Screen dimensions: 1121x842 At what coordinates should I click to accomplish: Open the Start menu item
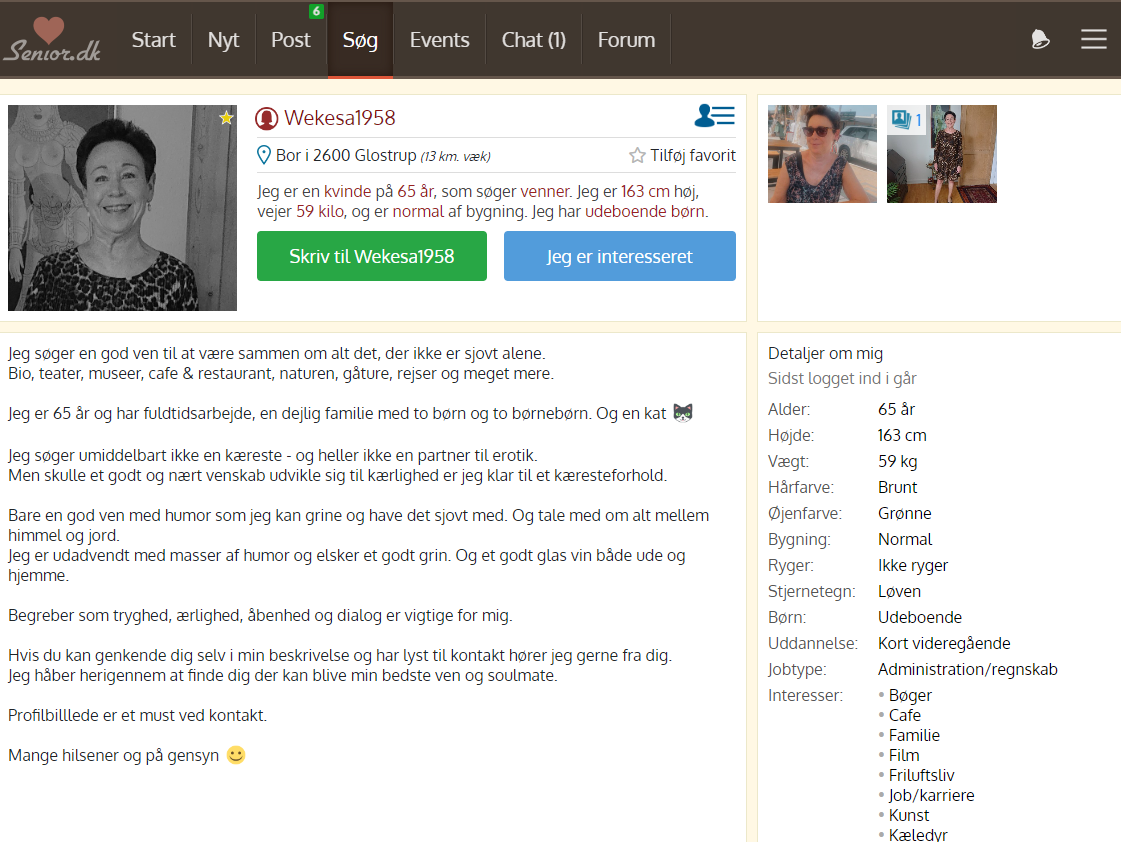[153, 40]
